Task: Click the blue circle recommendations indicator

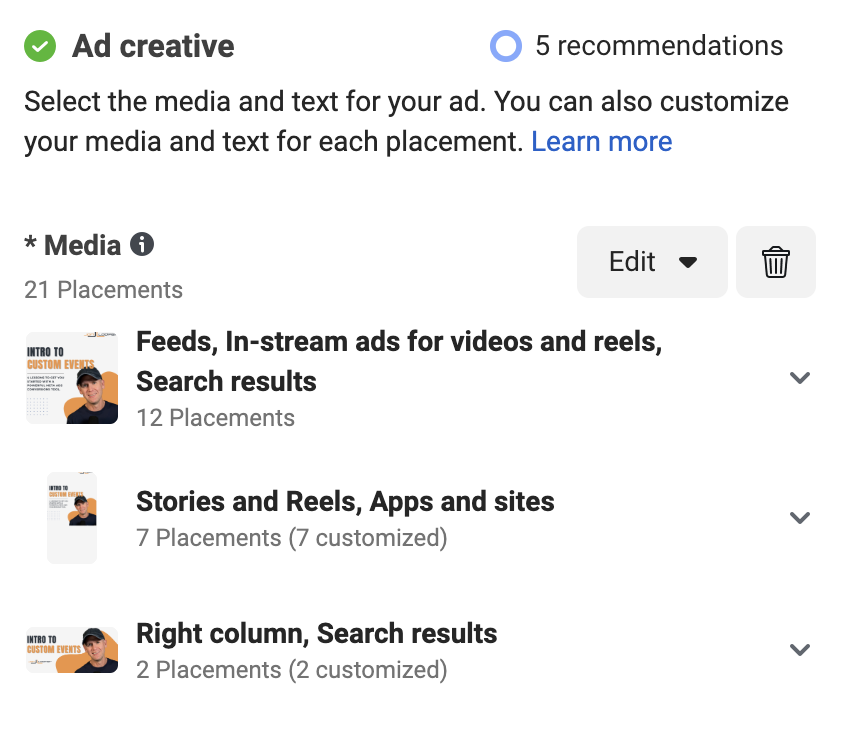Action: pyautogui.click(x=506, y=45)
